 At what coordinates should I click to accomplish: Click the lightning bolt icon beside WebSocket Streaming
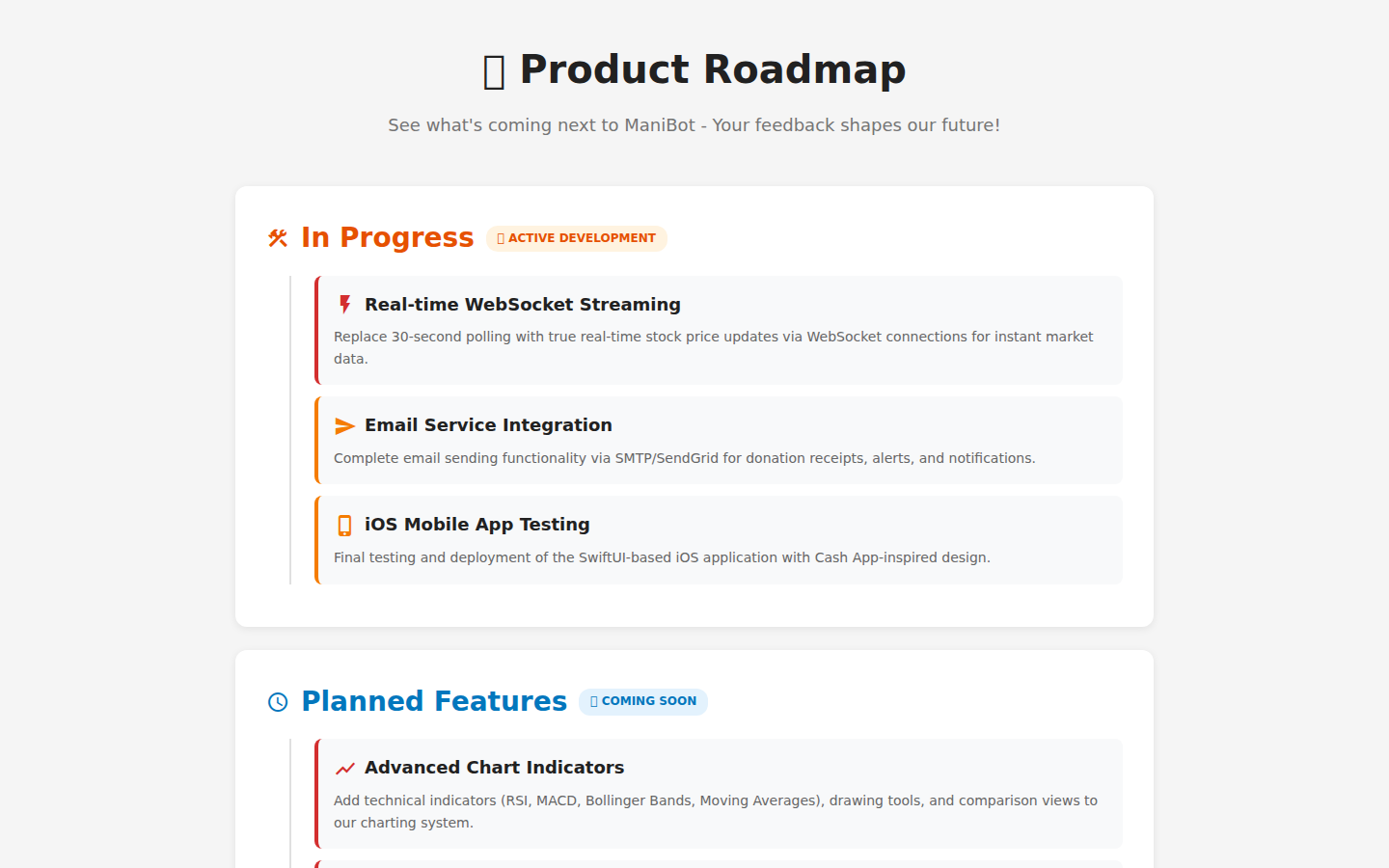344,304
